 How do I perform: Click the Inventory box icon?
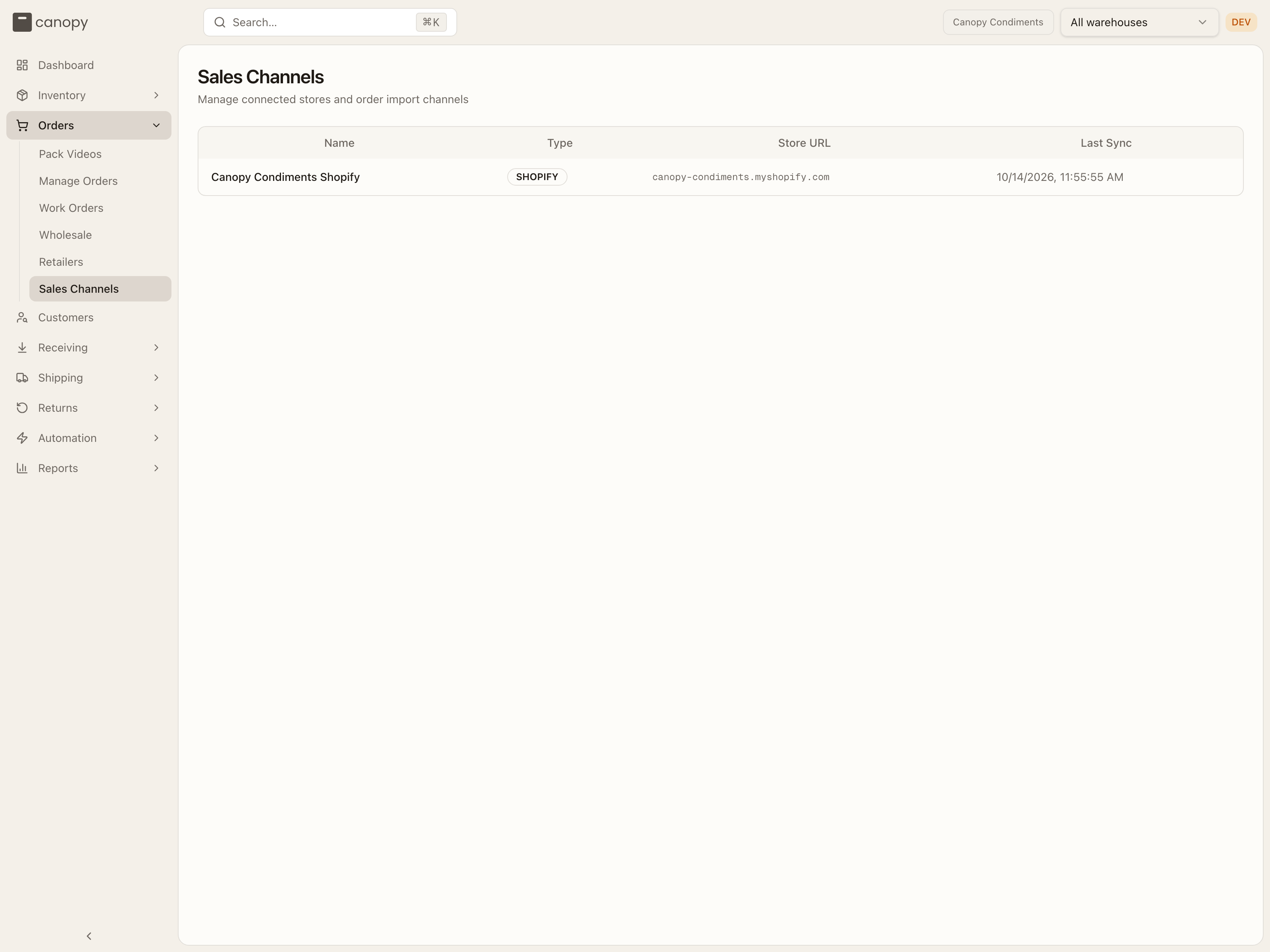click(22, 95)
